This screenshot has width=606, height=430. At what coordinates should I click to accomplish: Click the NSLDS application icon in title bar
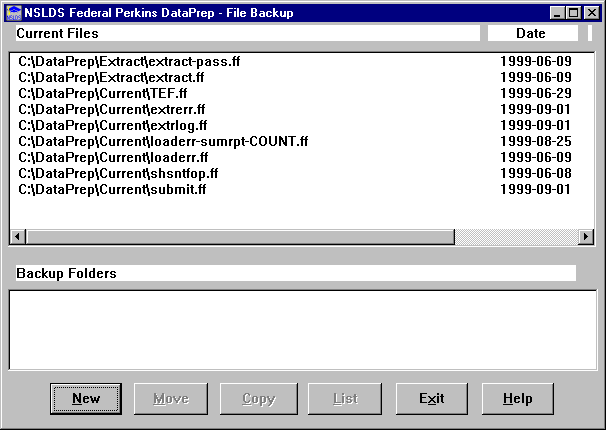click(14, 13)
